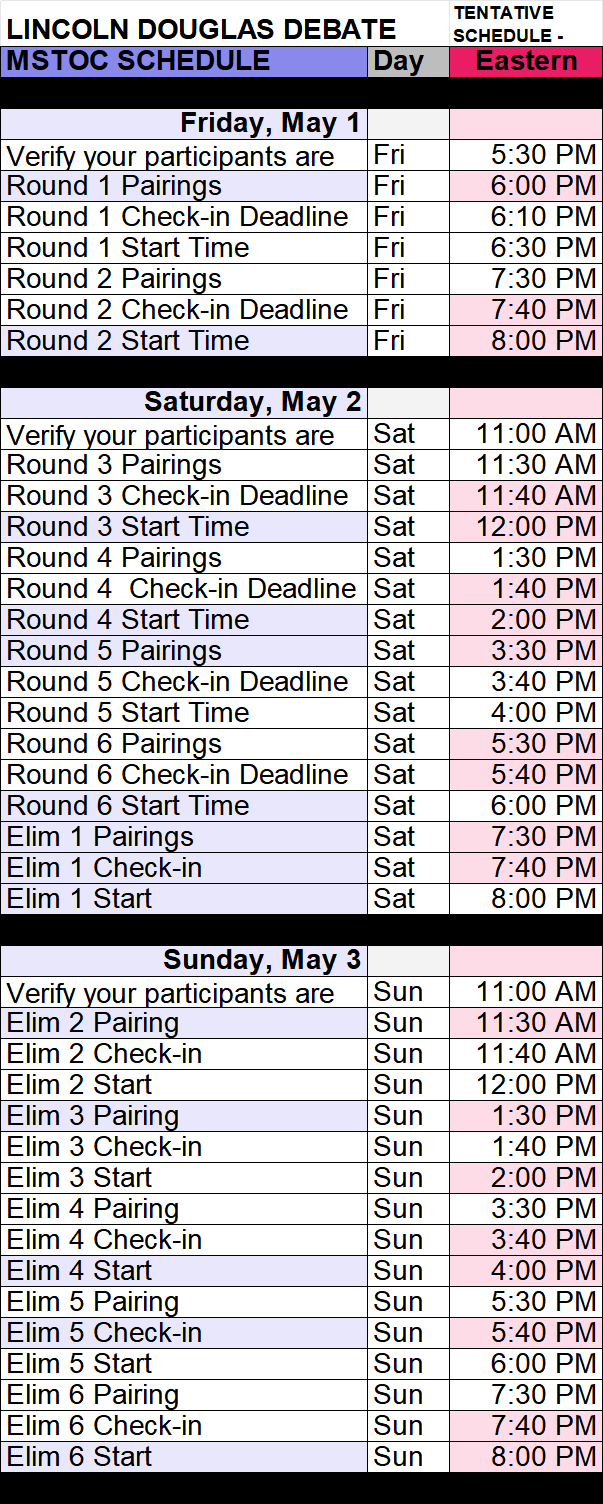603x1504 pixels.
Task: Select the Day column header cell
Action: pos(408,61)
